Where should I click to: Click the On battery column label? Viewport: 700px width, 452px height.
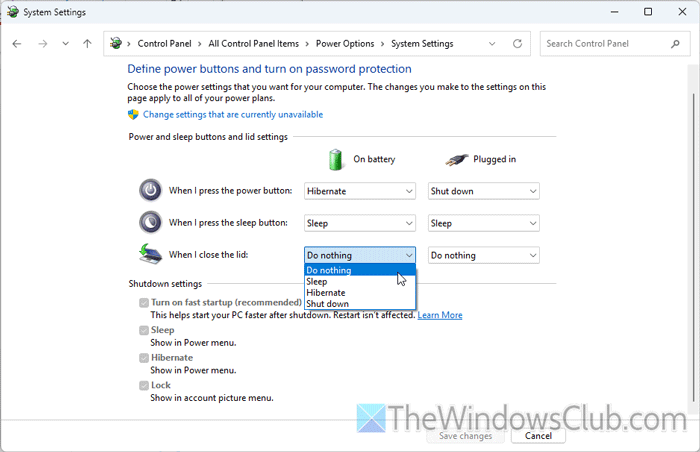374,159
